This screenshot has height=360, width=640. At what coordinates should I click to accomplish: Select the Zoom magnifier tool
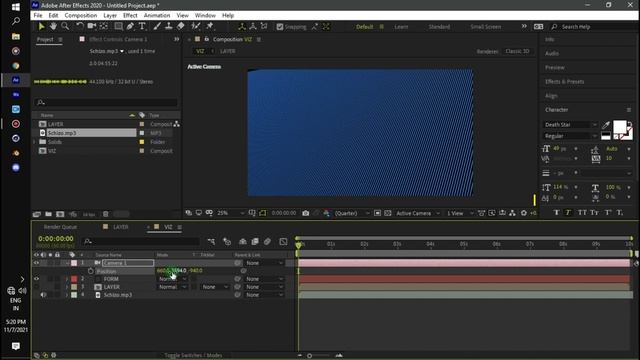tap(65, 27)
